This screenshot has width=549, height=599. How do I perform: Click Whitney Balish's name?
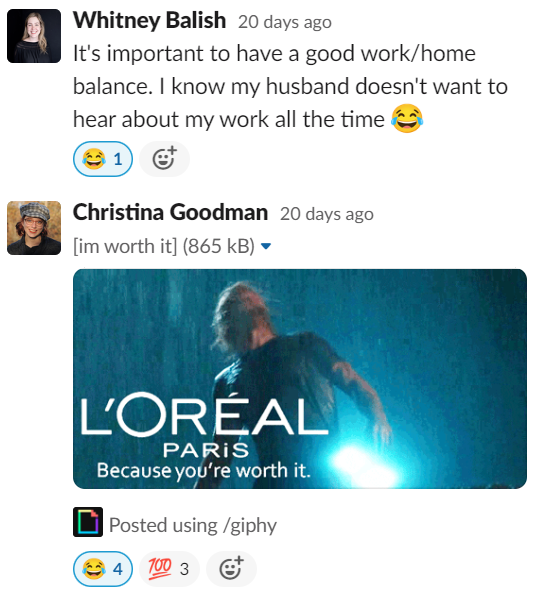tap(149, 20)
